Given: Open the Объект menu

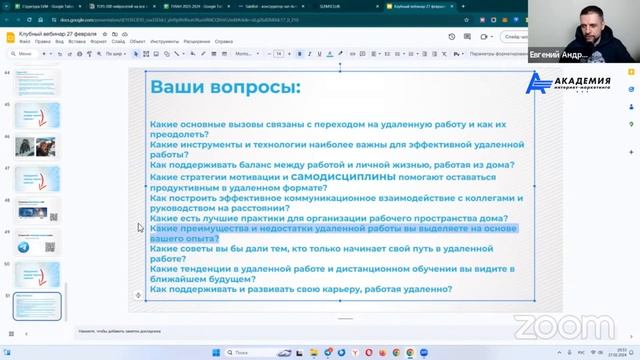Looking at the screenshot, I should [138, 42].
